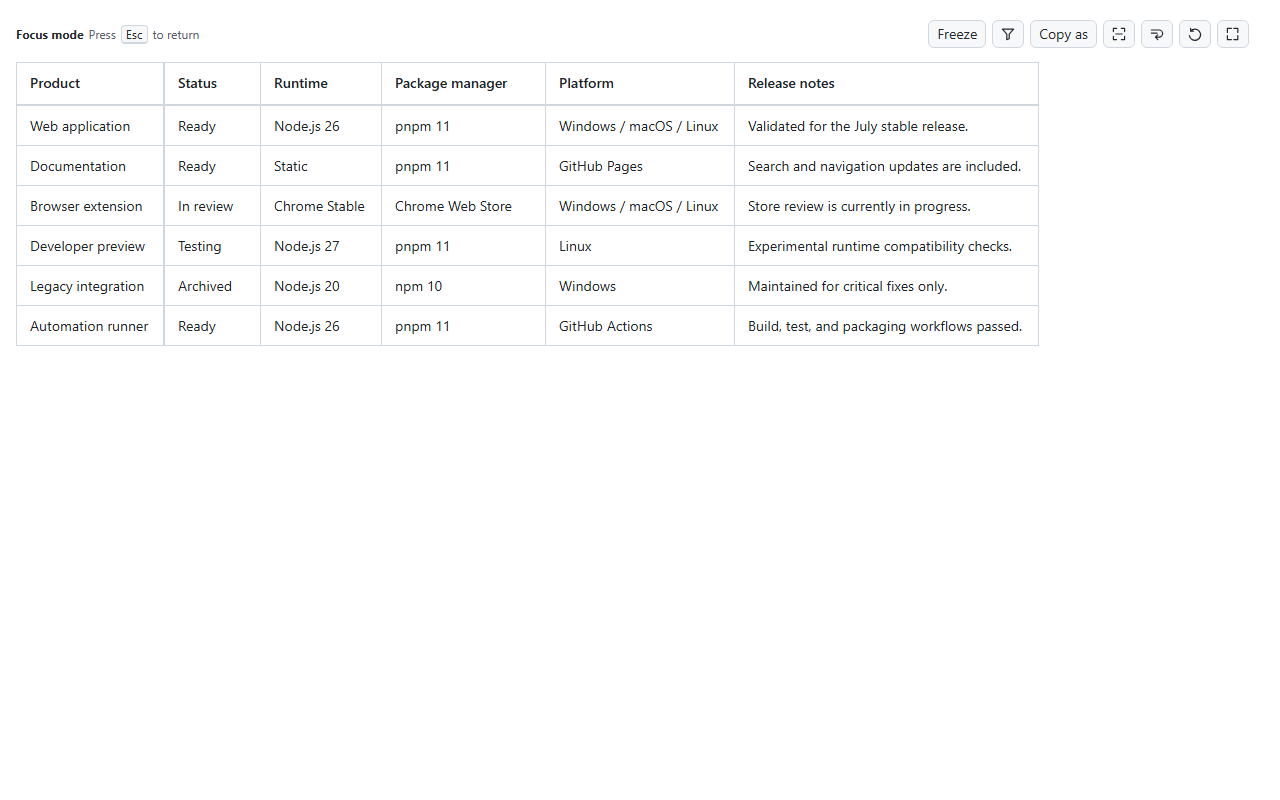Select the GitHub Actions cell

coord(640,326)
